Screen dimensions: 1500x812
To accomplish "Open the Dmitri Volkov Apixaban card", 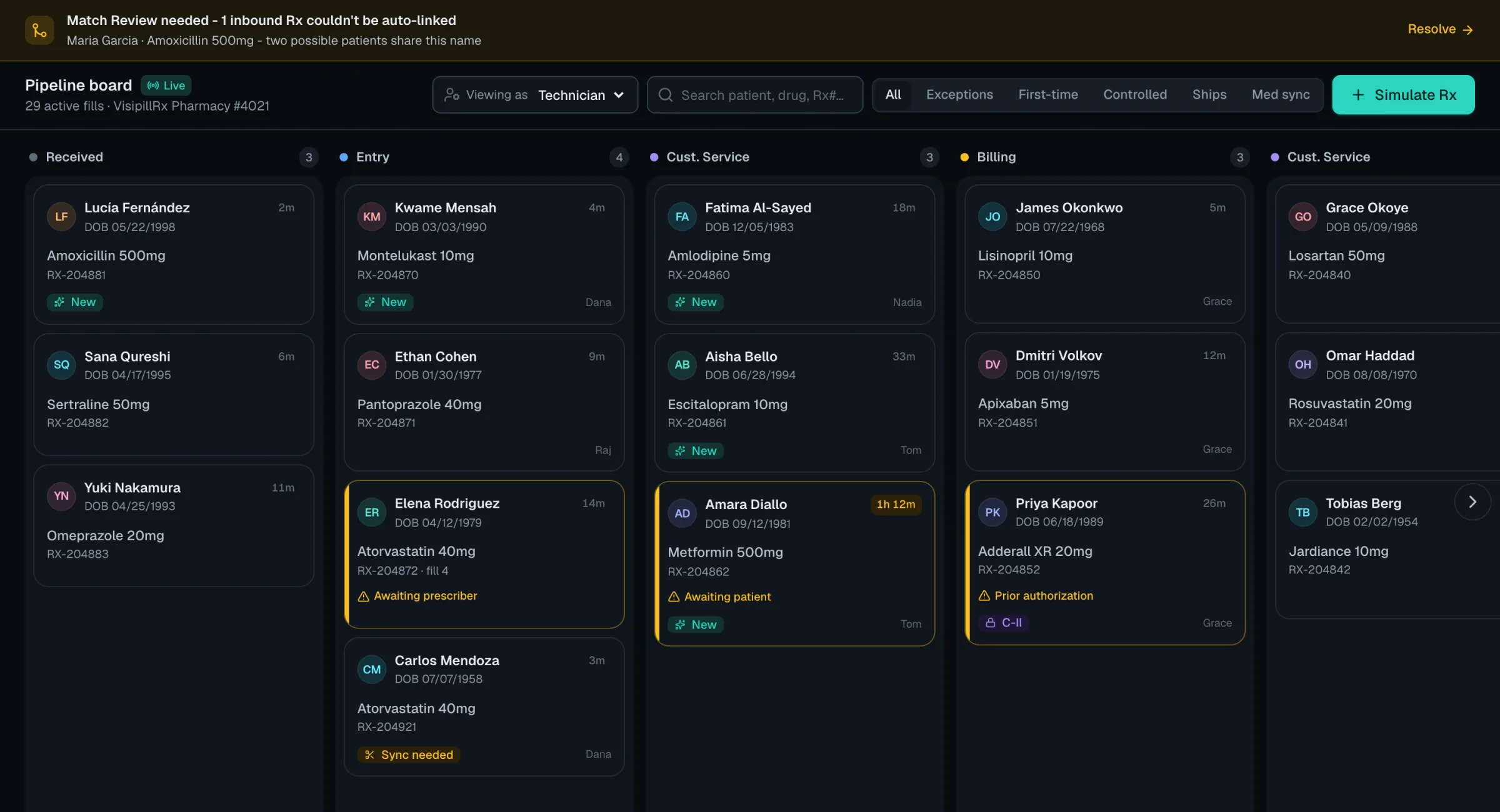I will point(1105,402).
